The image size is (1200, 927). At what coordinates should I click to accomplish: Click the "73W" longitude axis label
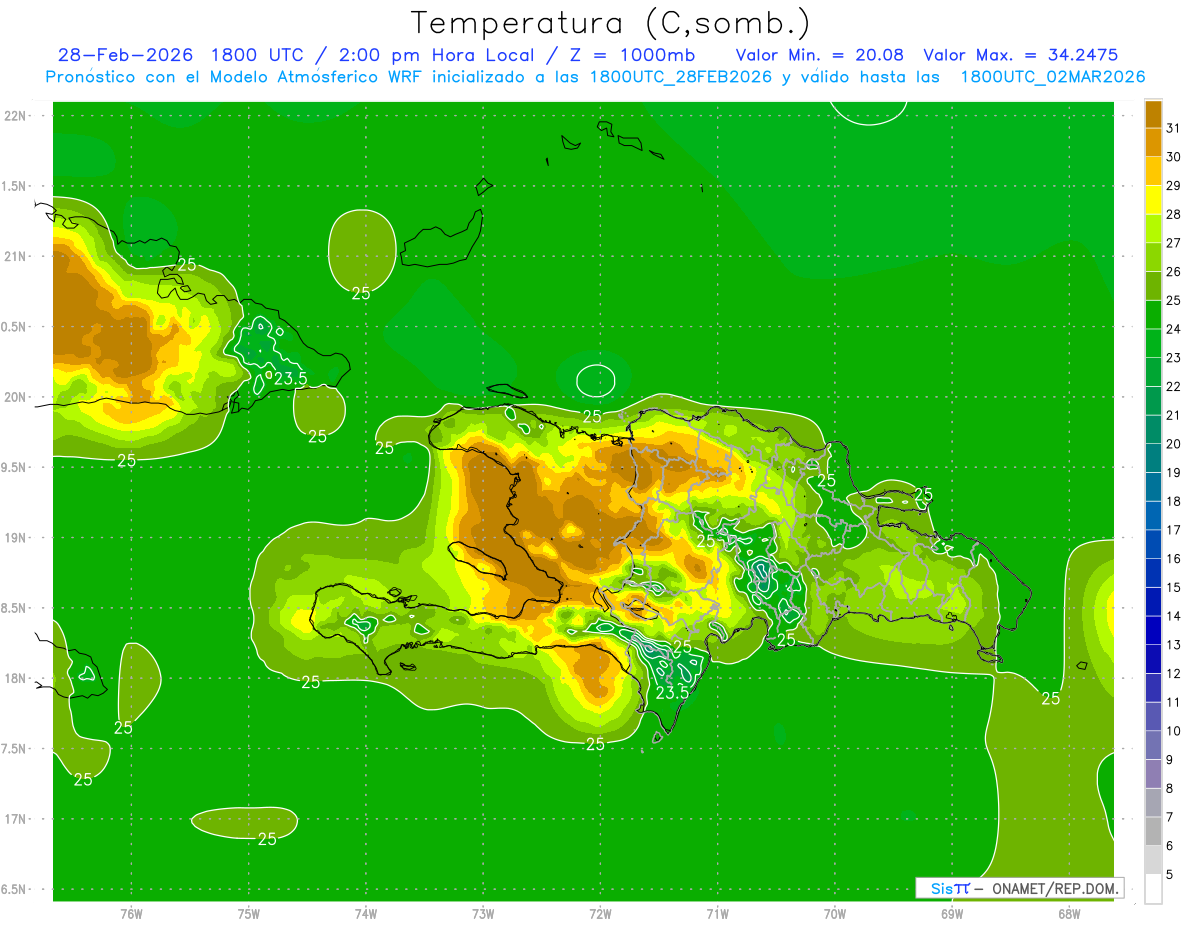pos(483,913)
